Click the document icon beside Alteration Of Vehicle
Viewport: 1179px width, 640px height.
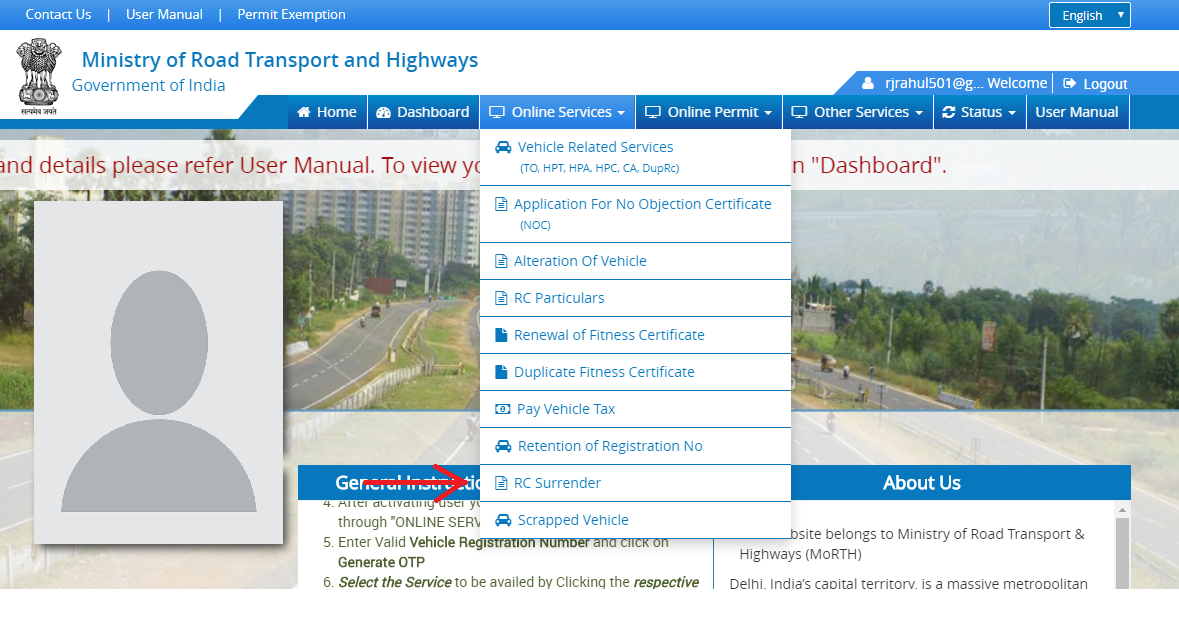coord(501,261)
